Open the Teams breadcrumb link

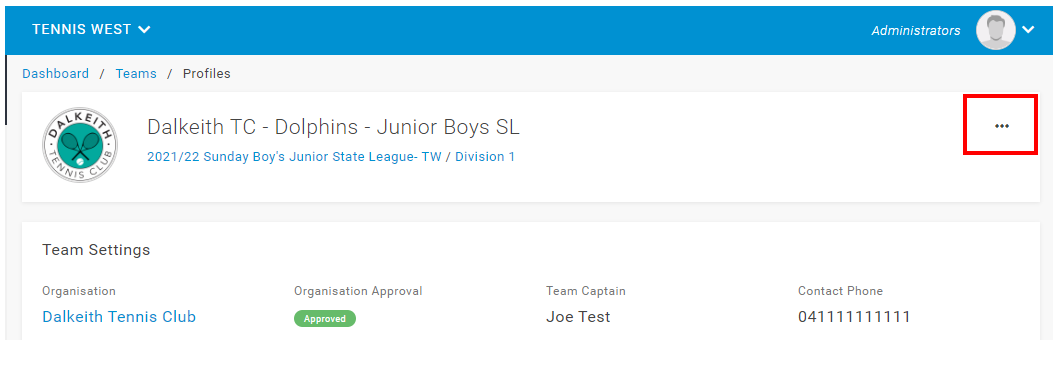point(136,74)
